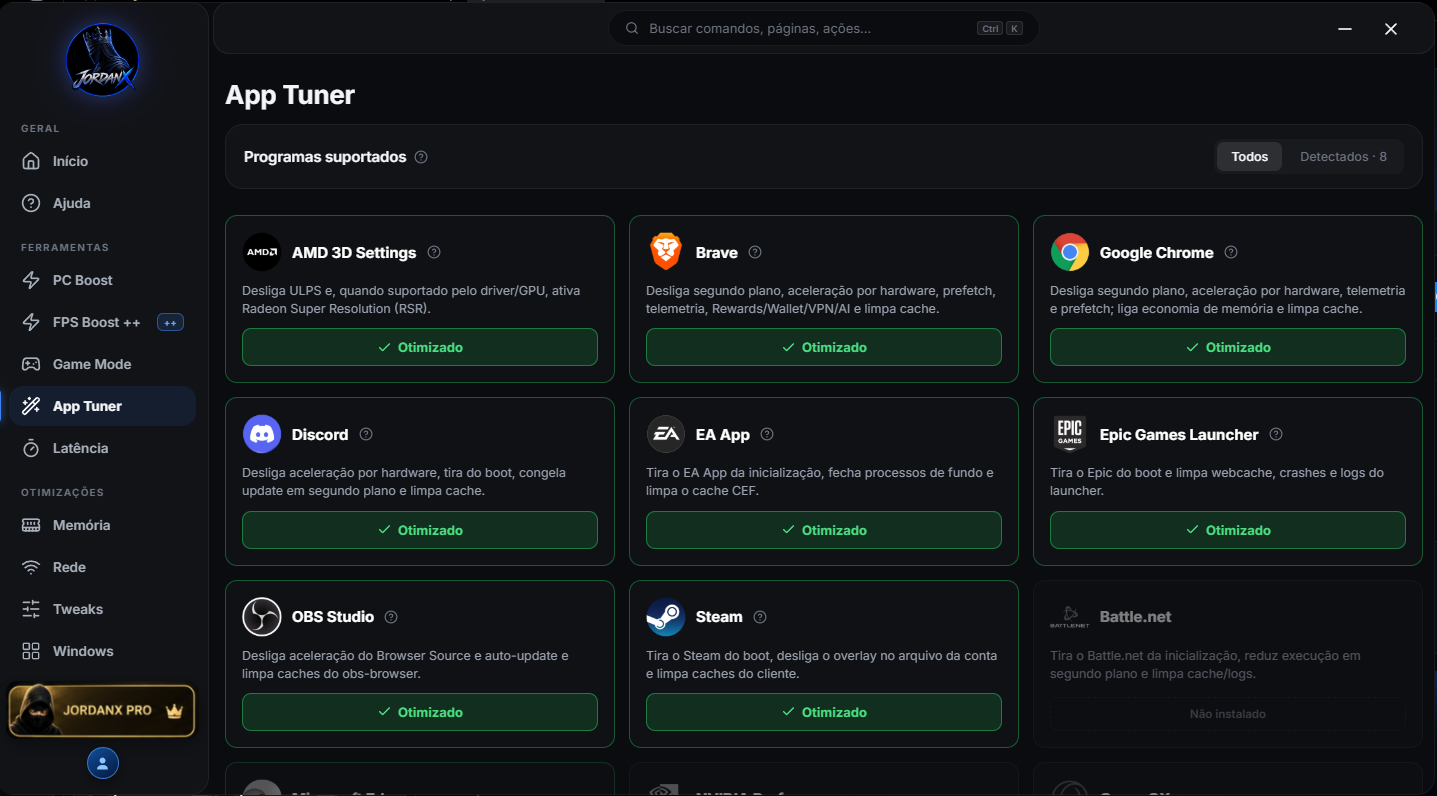Click Não instalado button on Battle.net card

[1228, 714]
